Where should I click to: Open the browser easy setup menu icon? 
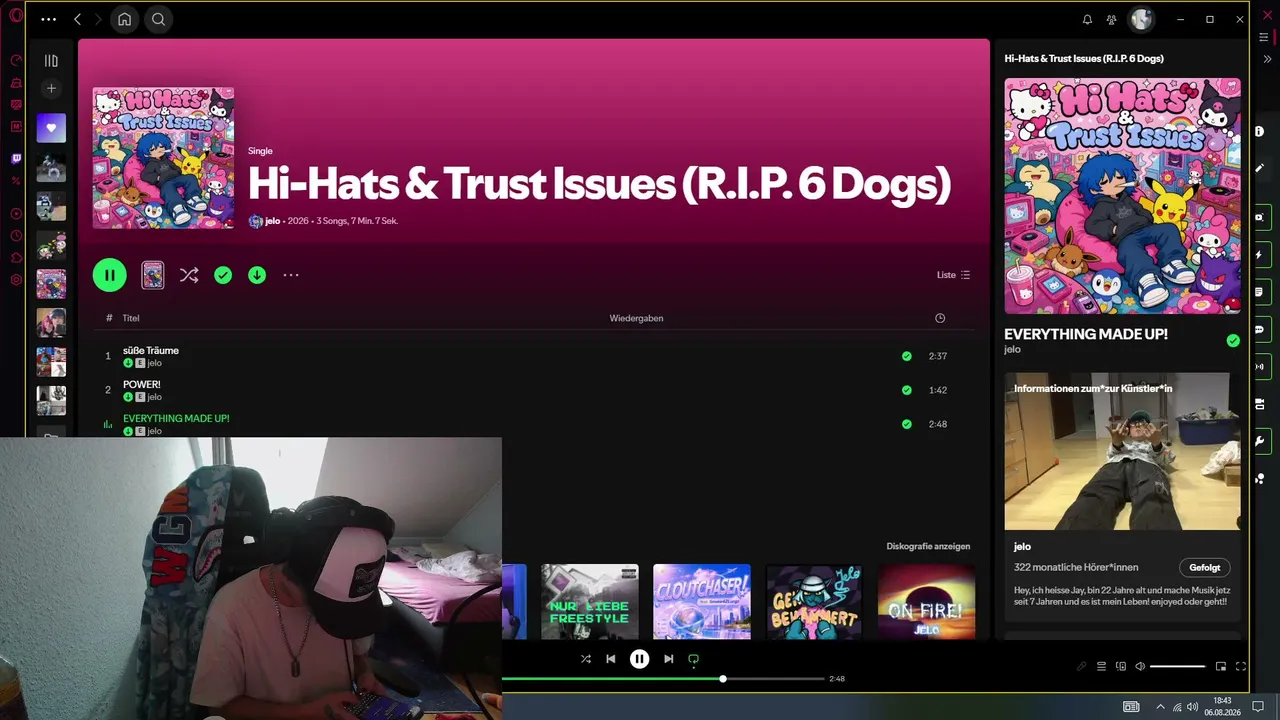click(x=1264, y=37)
